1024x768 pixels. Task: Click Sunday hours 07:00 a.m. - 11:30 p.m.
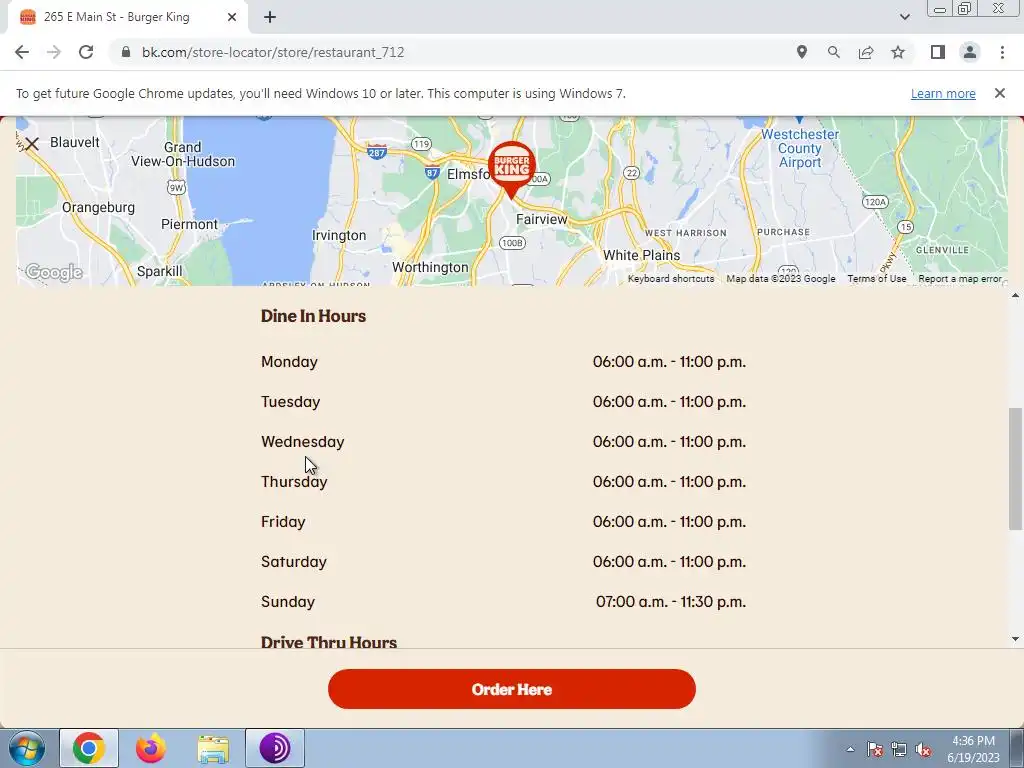pyautogui.click(x=671, y=601)
